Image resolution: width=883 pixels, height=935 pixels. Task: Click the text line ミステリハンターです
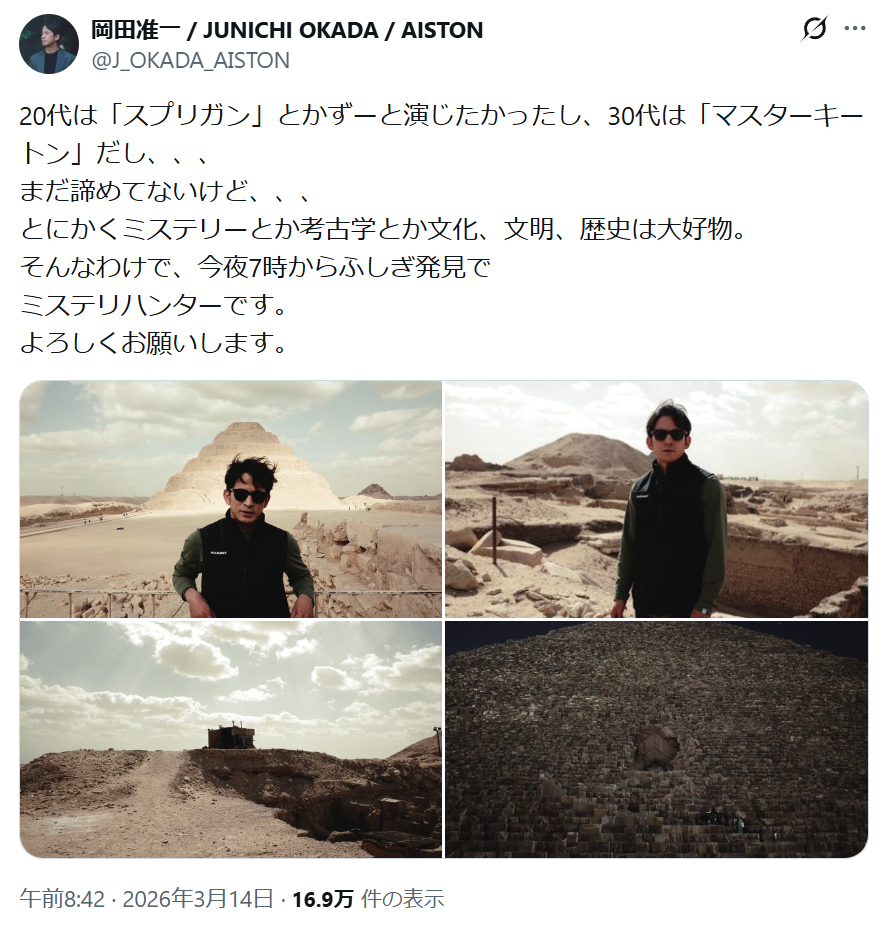154,305
